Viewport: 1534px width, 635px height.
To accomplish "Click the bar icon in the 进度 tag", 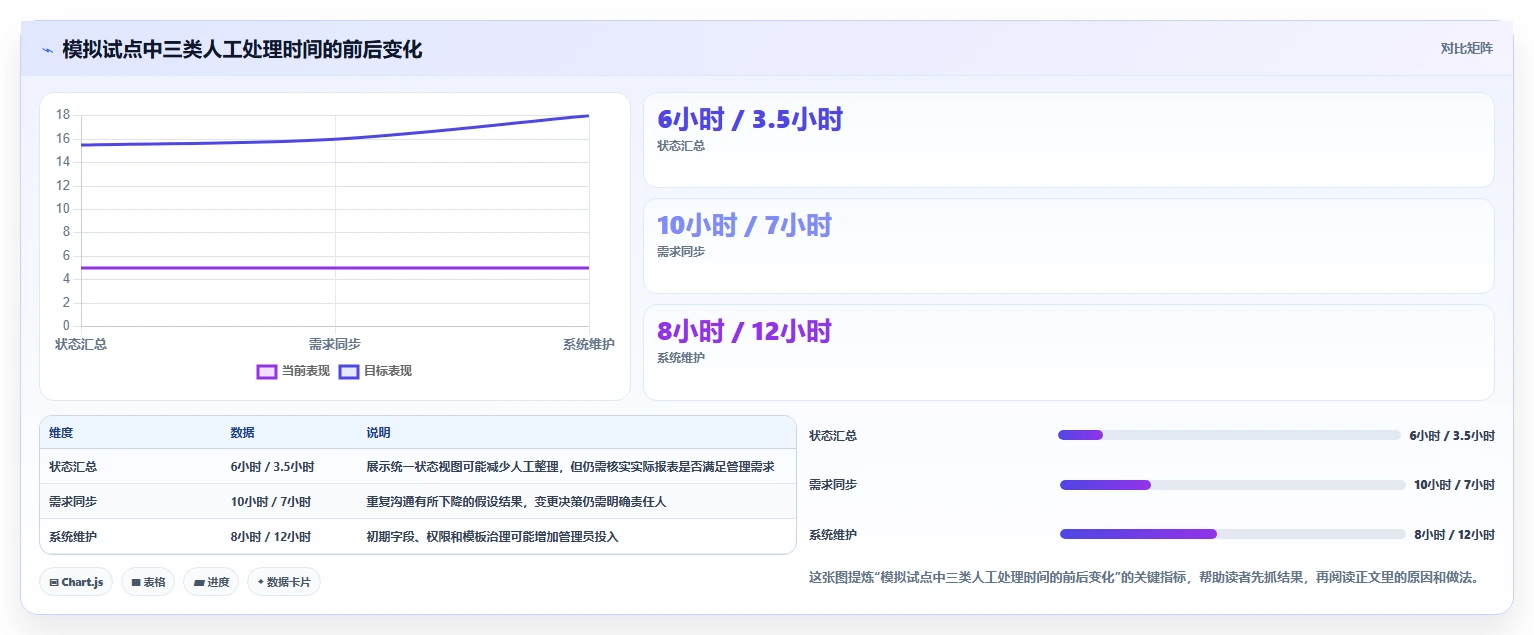I will 199,582.
